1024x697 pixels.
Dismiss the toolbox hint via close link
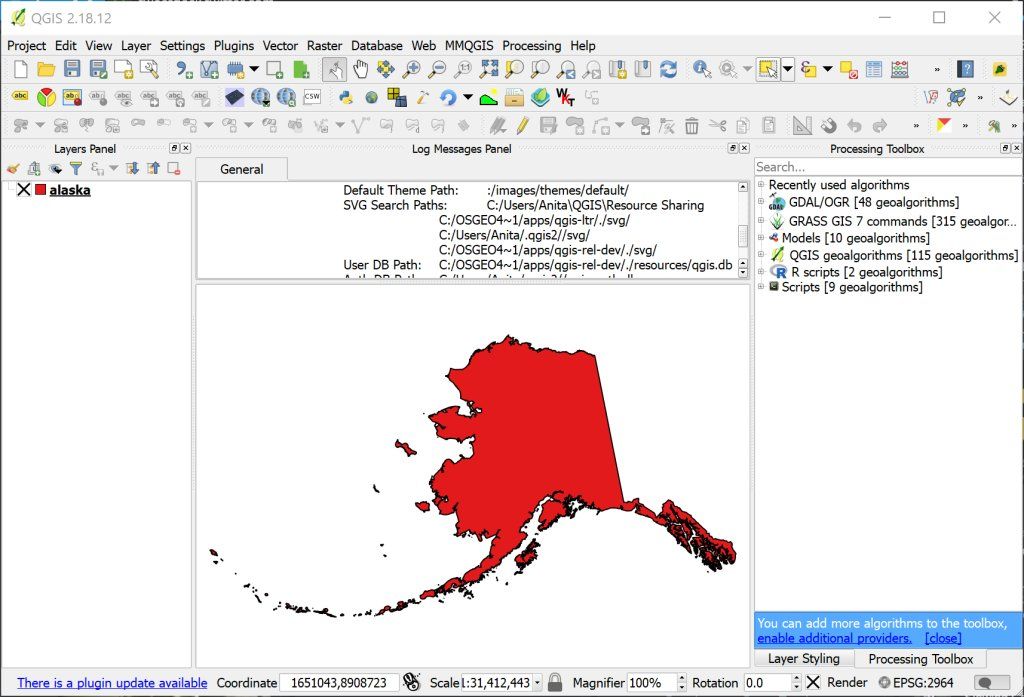tap(943, 638)
